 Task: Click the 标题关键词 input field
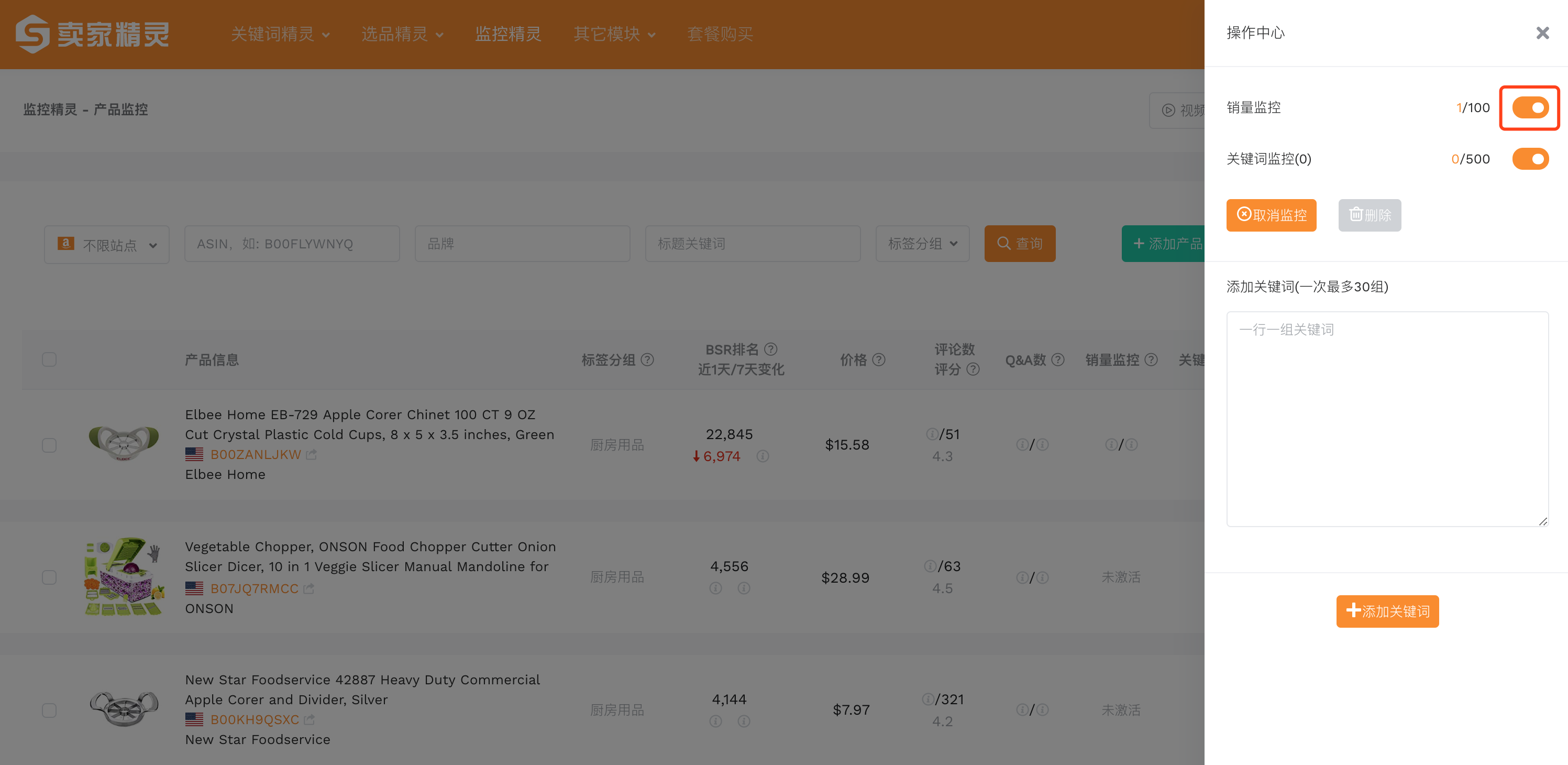click(x=753, y=244)
